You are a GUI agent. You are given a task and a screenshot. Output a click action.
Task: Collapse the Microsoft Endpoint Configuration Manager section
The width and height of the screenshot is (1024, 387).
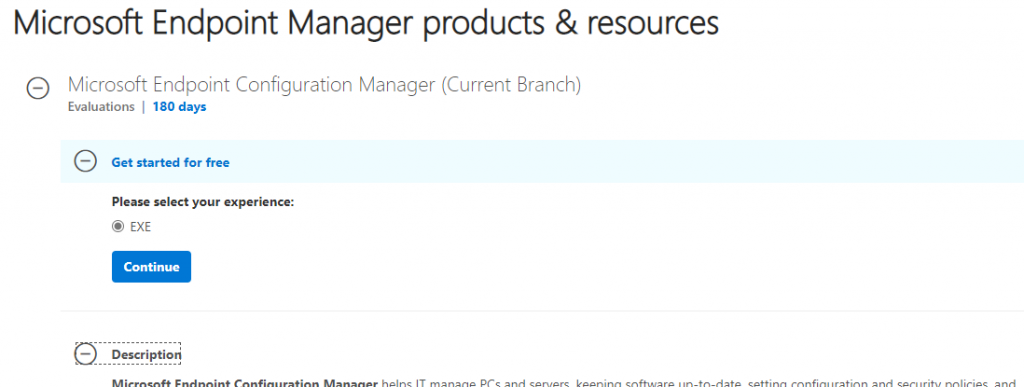(x=38, y=88)
